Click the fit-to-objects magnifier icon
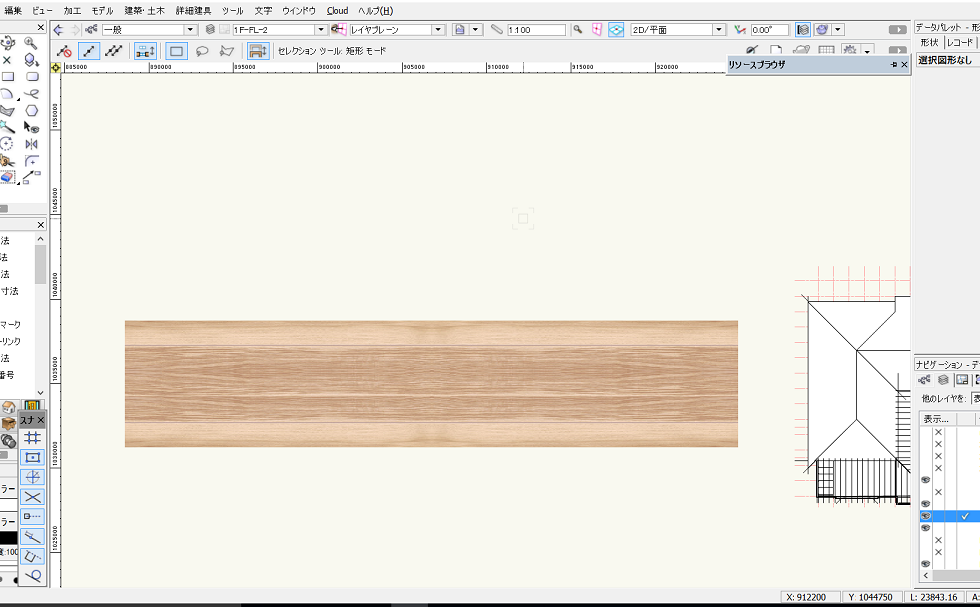The width and height of the screenshot is (980, 607). tap(578, 29)
